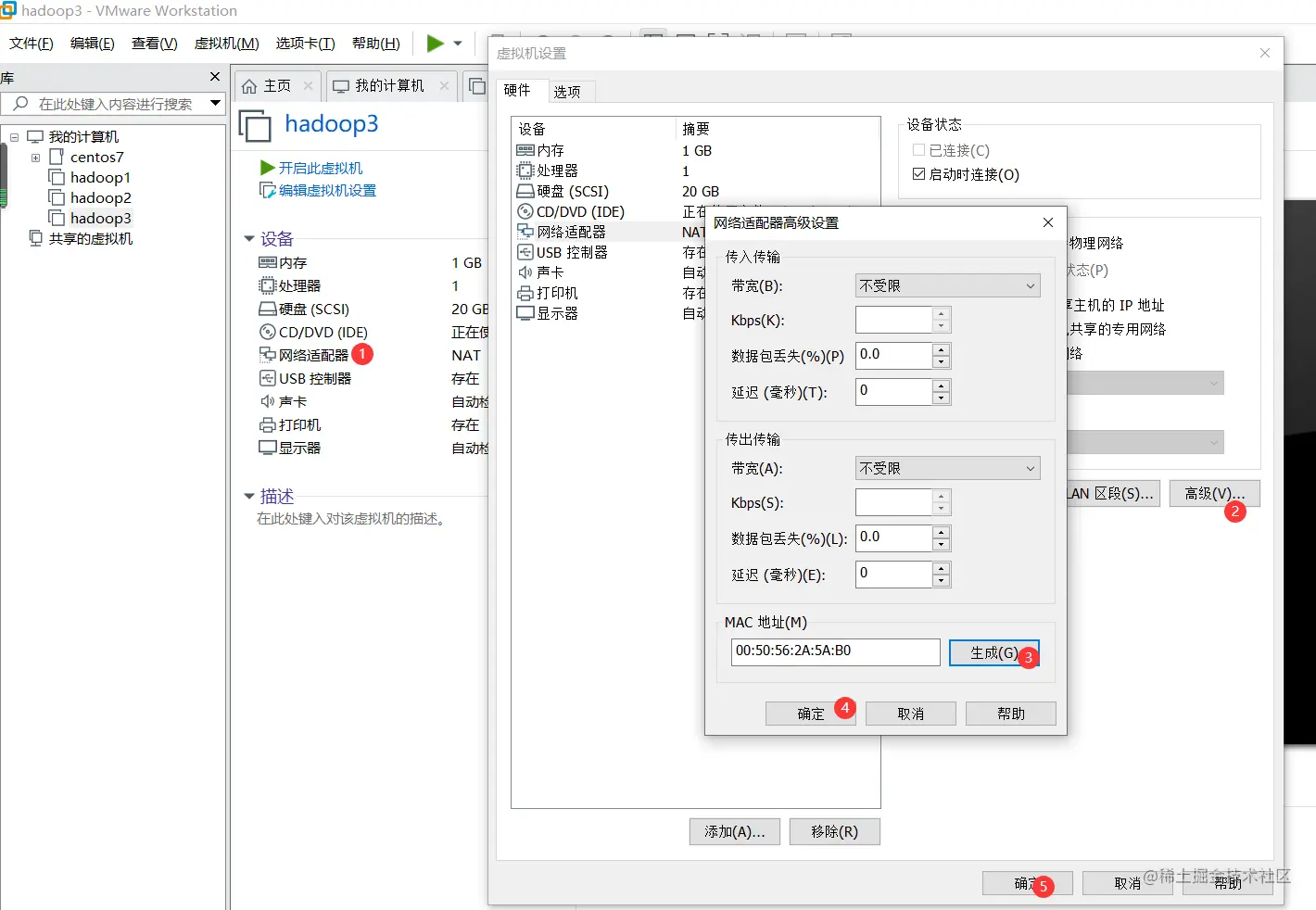Open the 查看(V) menu
Viewport: 1316px width, 910px height.
154,44
